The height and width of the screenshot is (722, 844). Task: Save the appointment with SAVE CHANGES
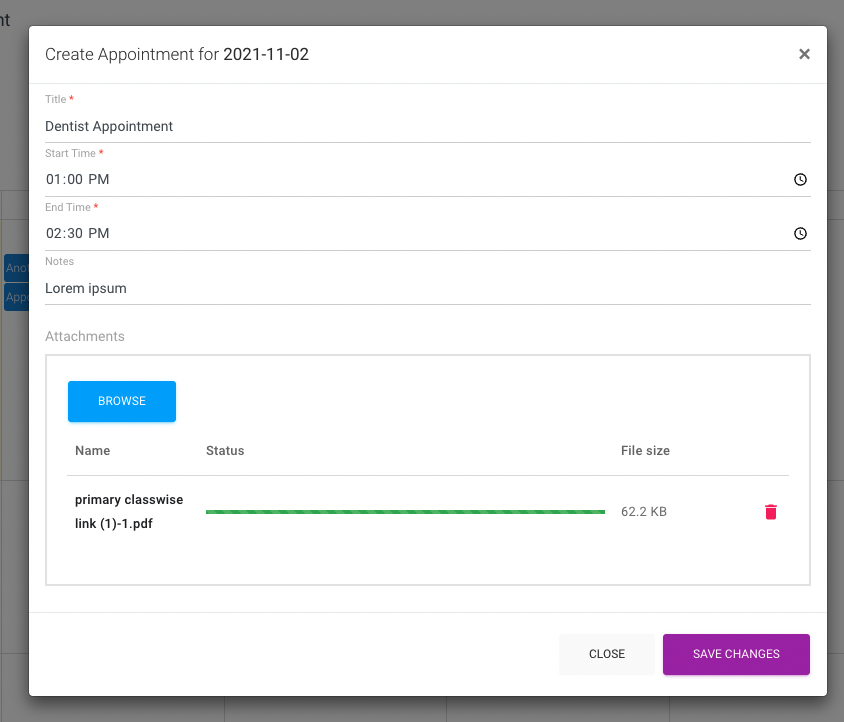click(736, 654)
